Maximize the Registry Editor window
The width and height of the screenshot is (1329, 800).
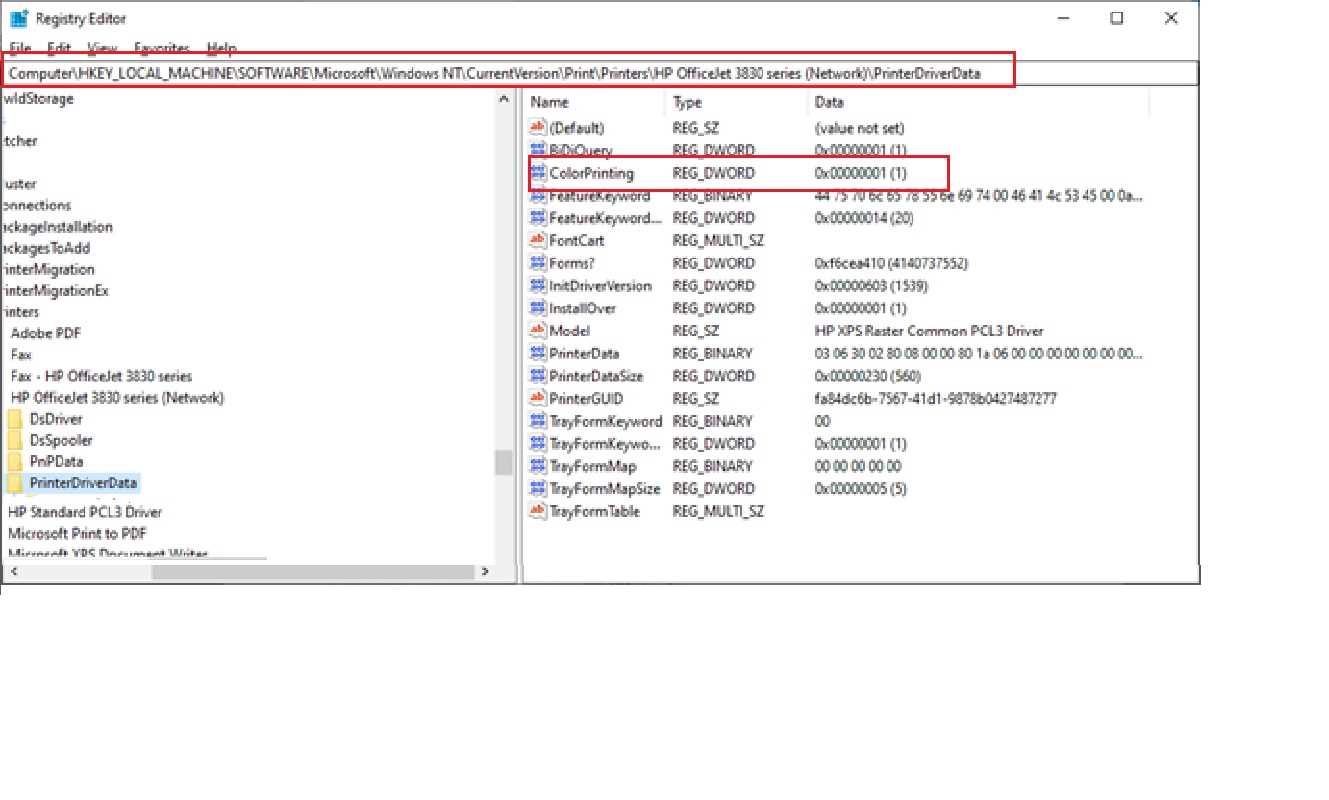tap(1117, 18)
